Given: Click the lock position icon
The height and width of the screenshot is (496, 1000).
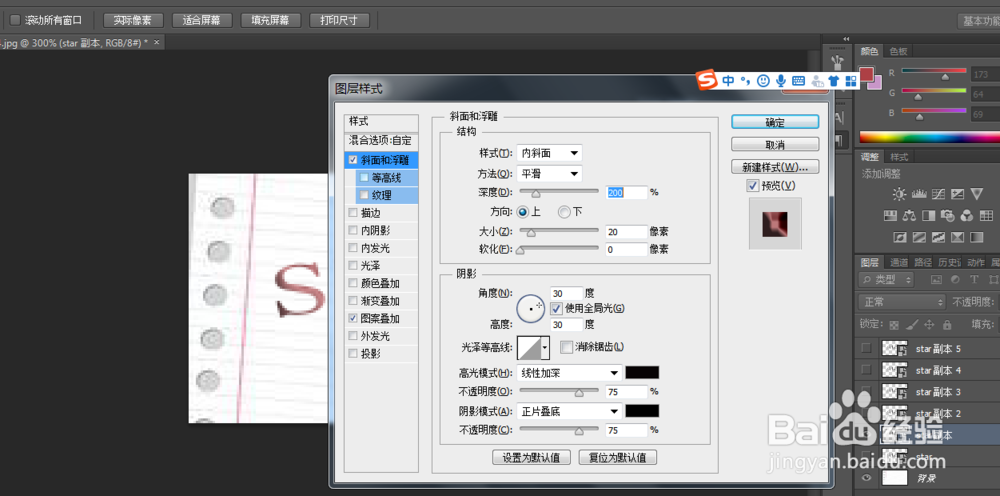Looking at the screenshot, I should [x=929, y=325].
